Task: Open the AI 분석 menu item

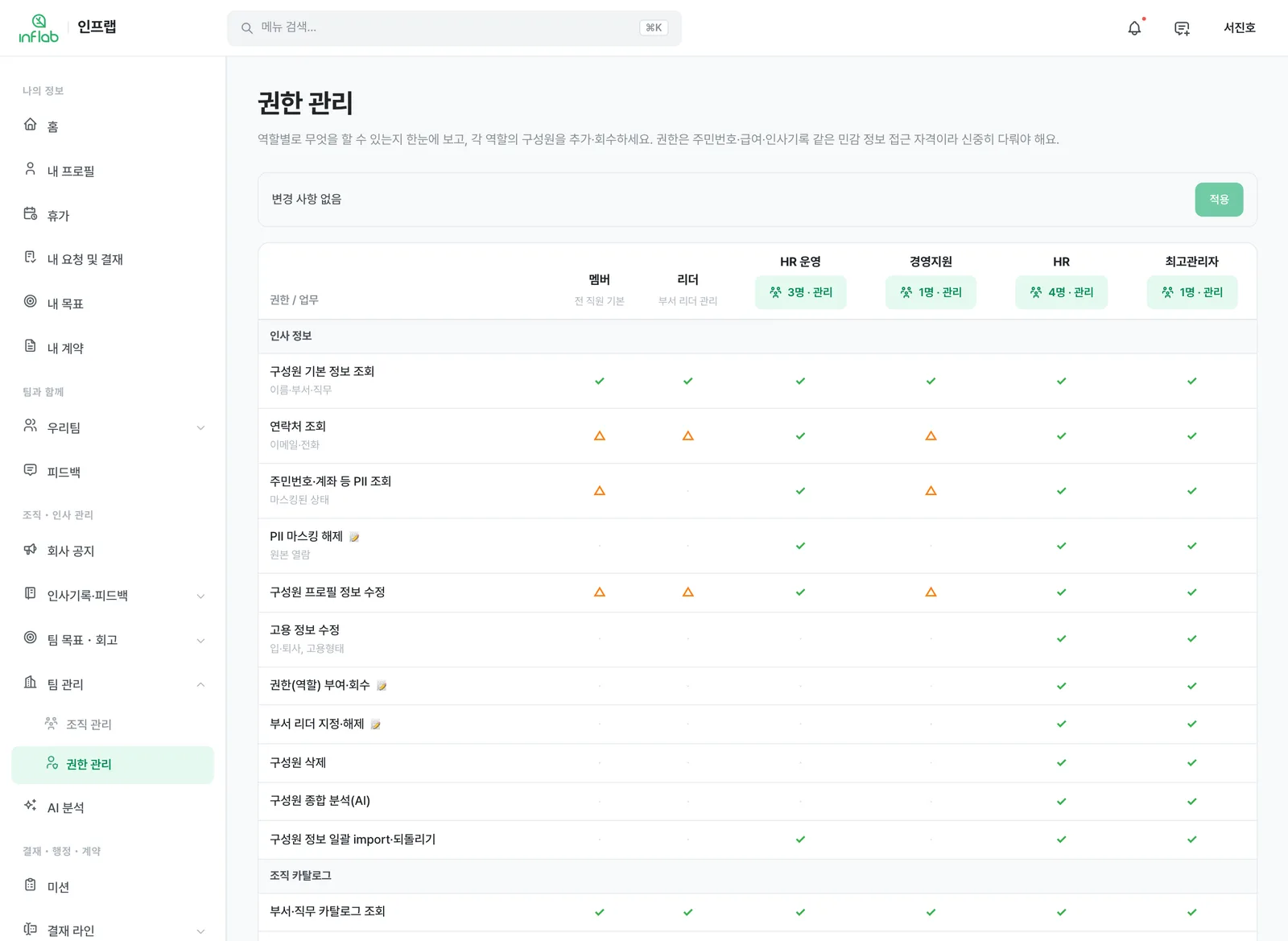Action: click(x=113, y=807)
